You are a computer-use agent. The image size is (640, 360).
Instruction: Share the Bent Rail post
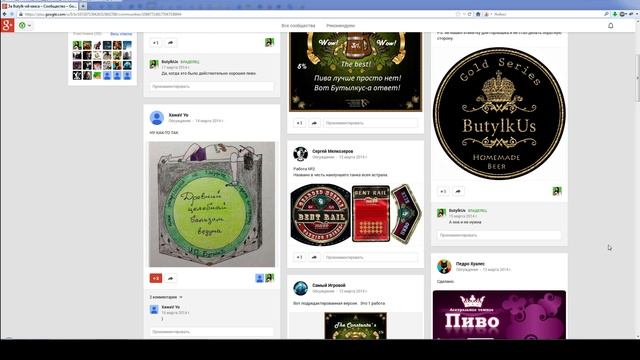coord(314,258)
